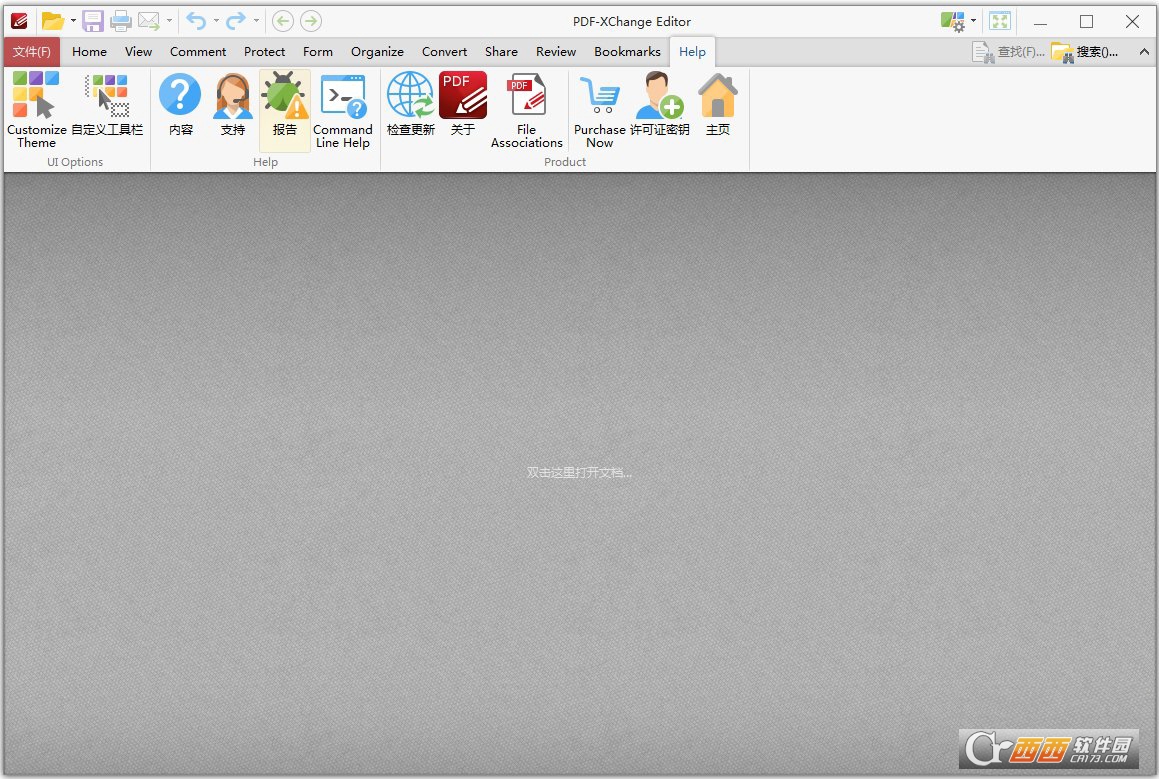Click the Save floppy disk icon
The width and height of the screenshot is (1159, 779).
[x=92, y=21]
